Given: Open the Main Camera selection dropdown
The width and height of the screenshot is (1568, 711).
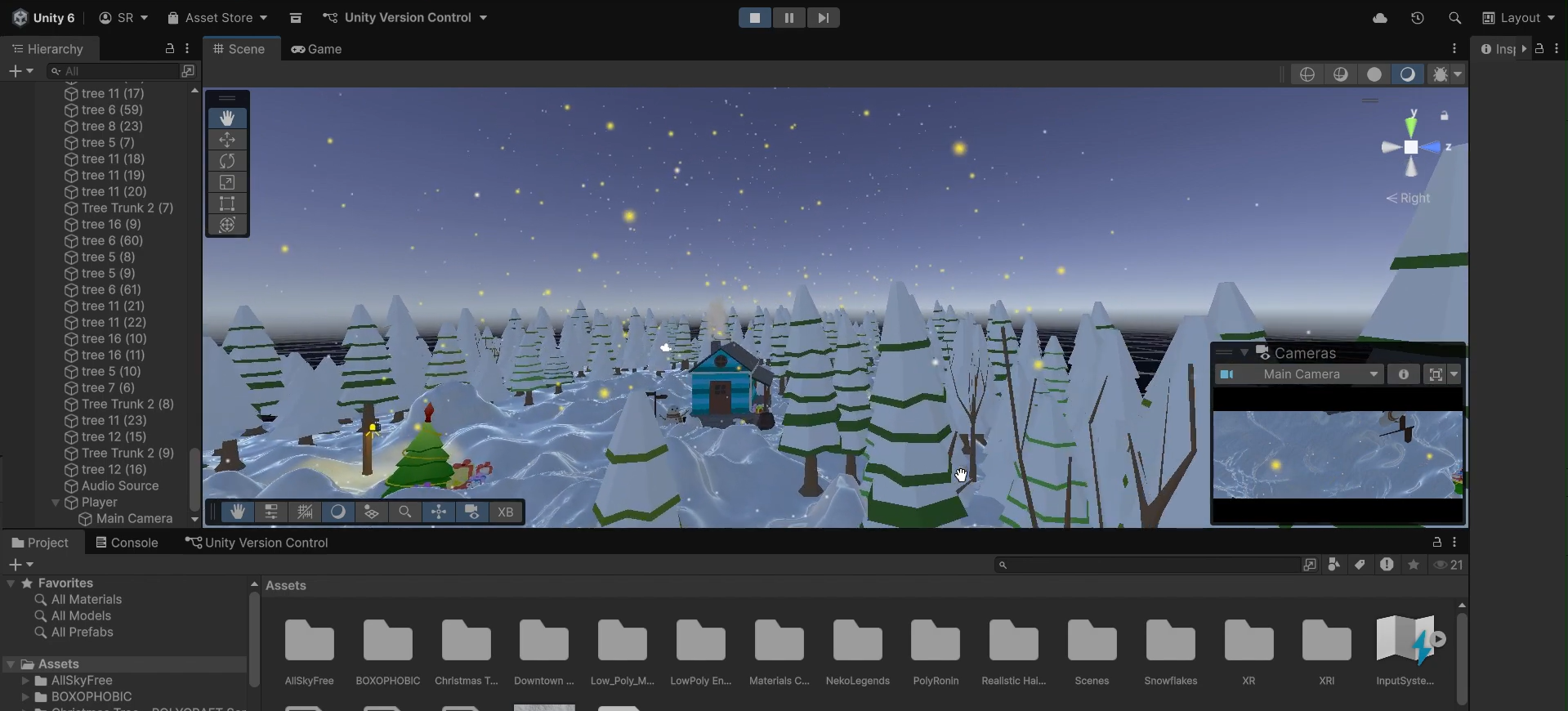Looking at the screenshot, I should click(1301, 374).
